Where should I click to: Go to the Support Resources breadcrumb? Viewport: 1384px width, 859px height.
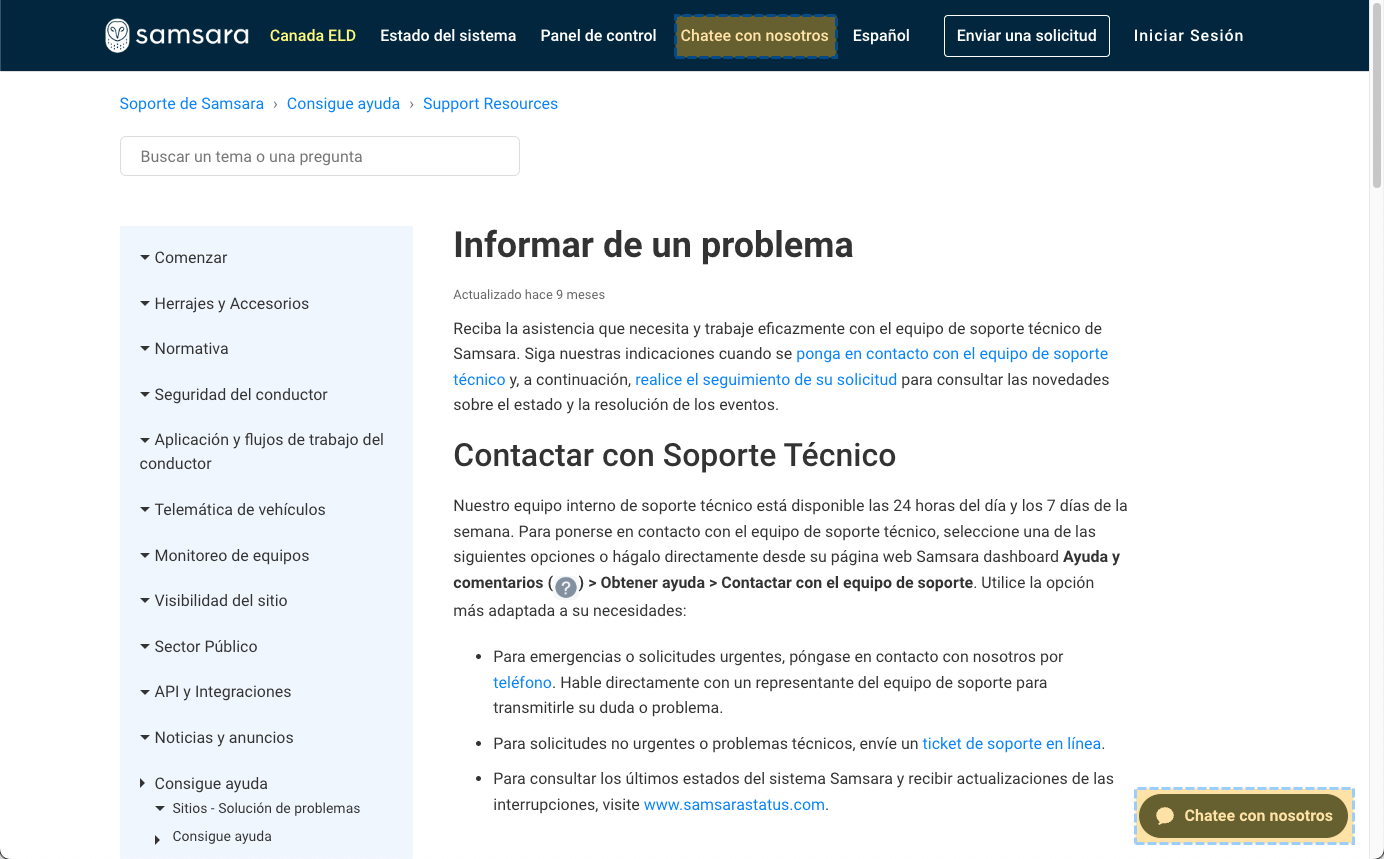[x=490, y=103]
